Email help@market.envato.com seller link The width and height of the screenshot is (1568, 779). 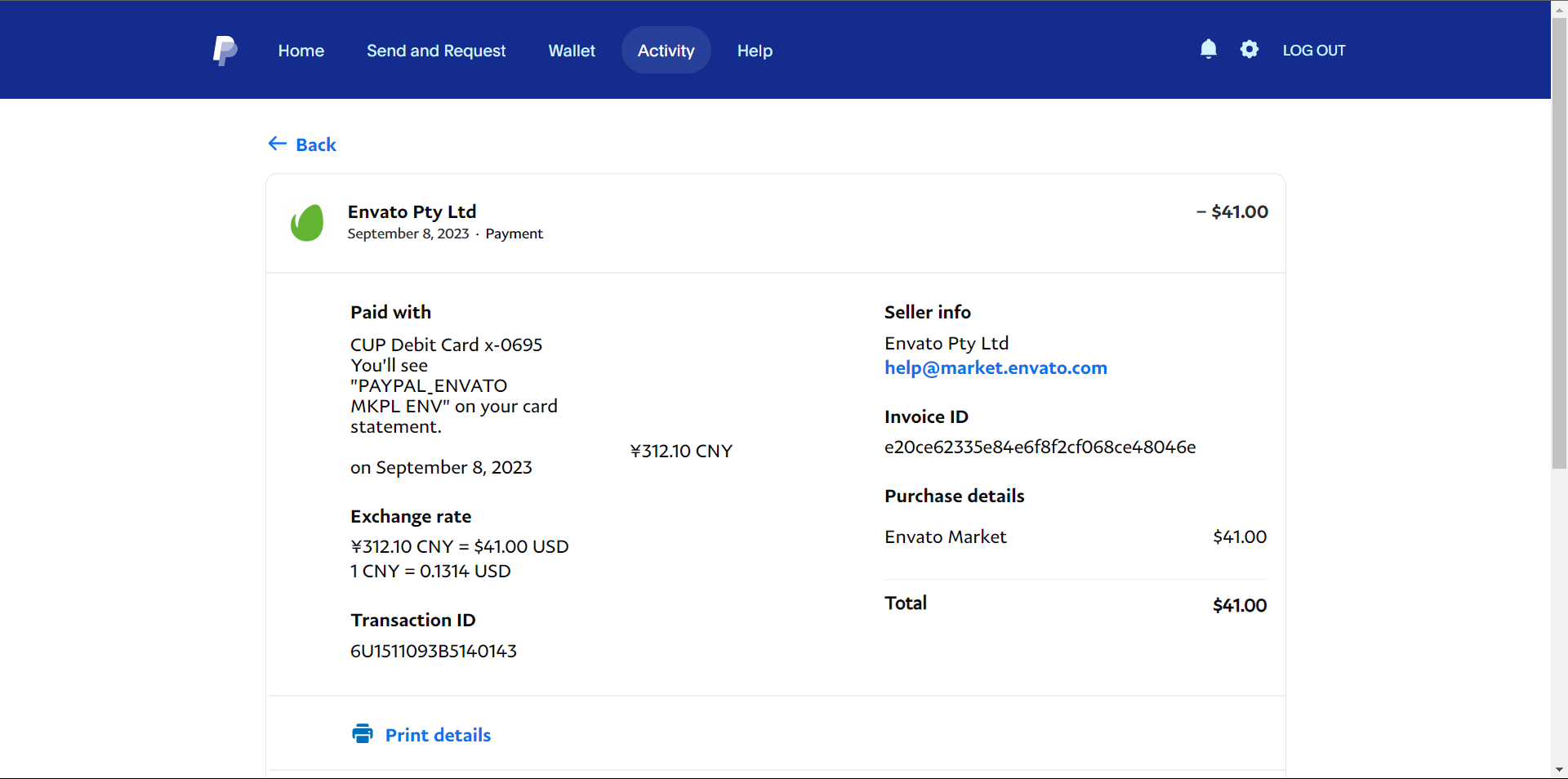[996, 368]
